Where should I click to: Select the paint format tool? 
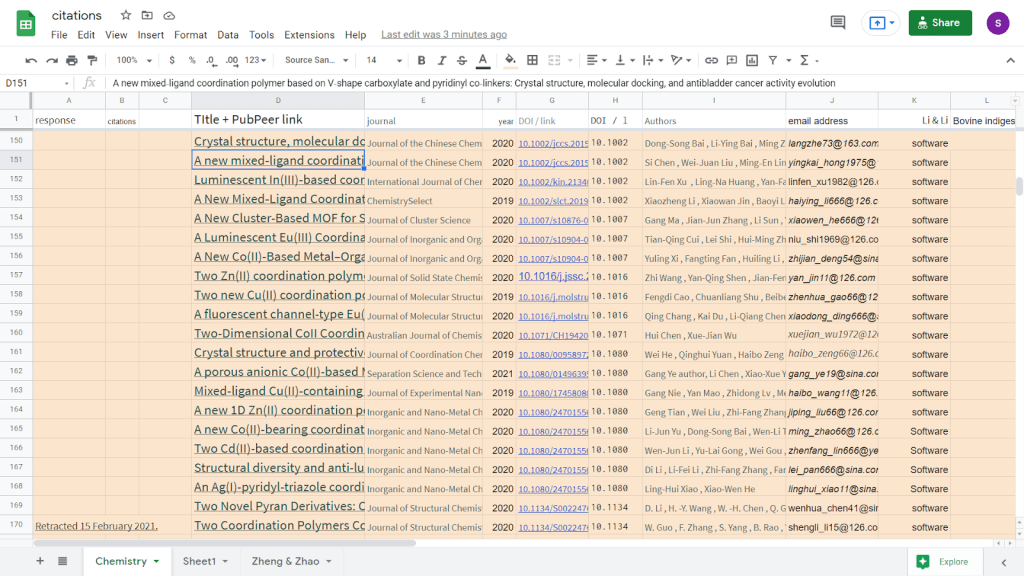92,60
